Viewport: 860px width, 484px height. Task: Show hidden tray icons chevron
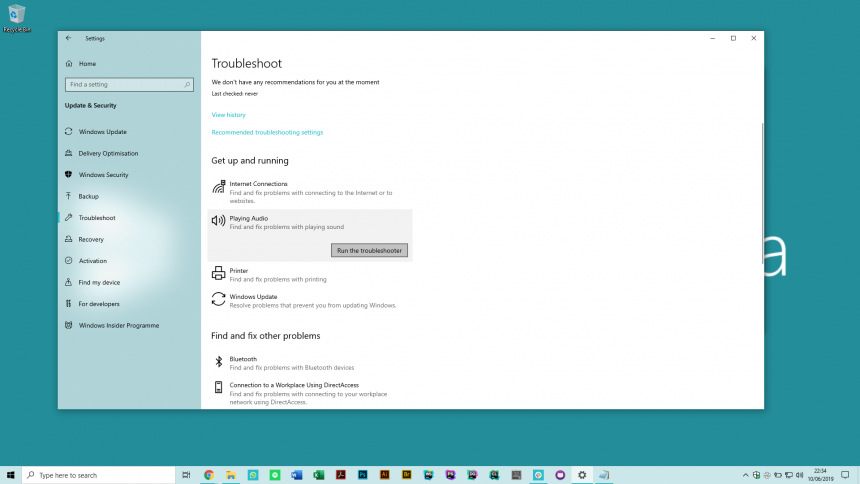pyautogui.click(x=745, y=475)
